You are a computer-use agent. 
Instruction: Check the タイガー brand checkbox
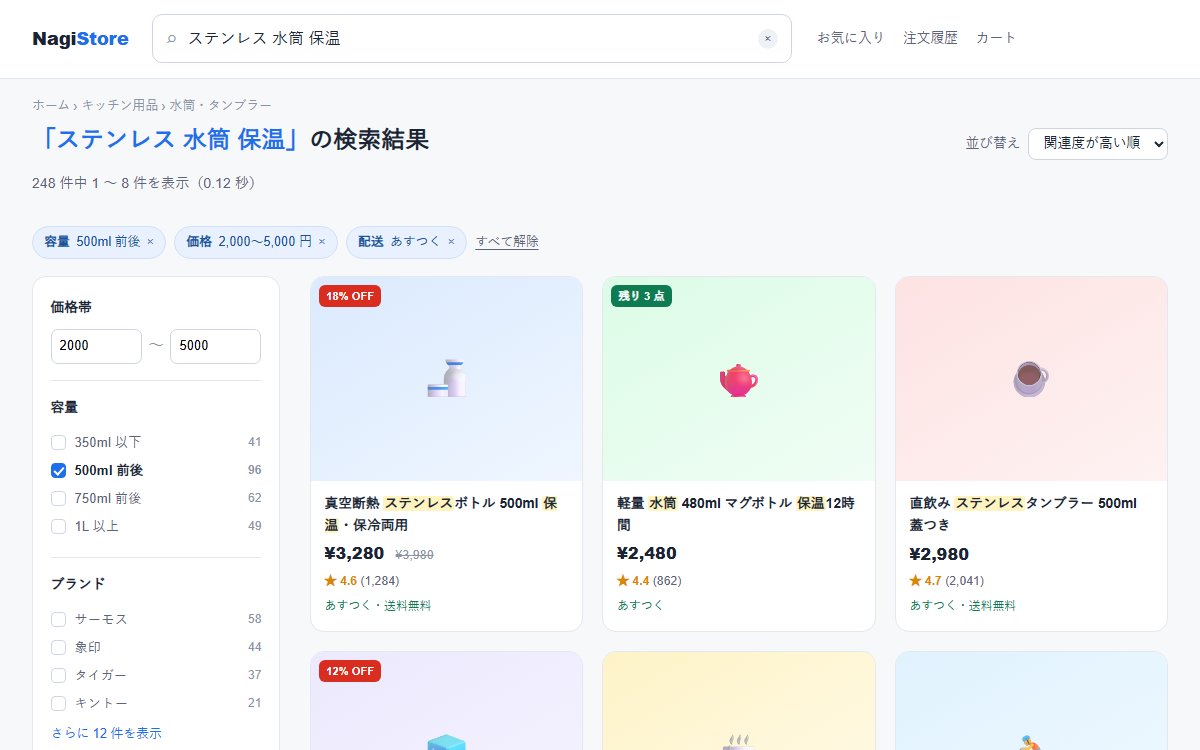click(x=58, y=675)
